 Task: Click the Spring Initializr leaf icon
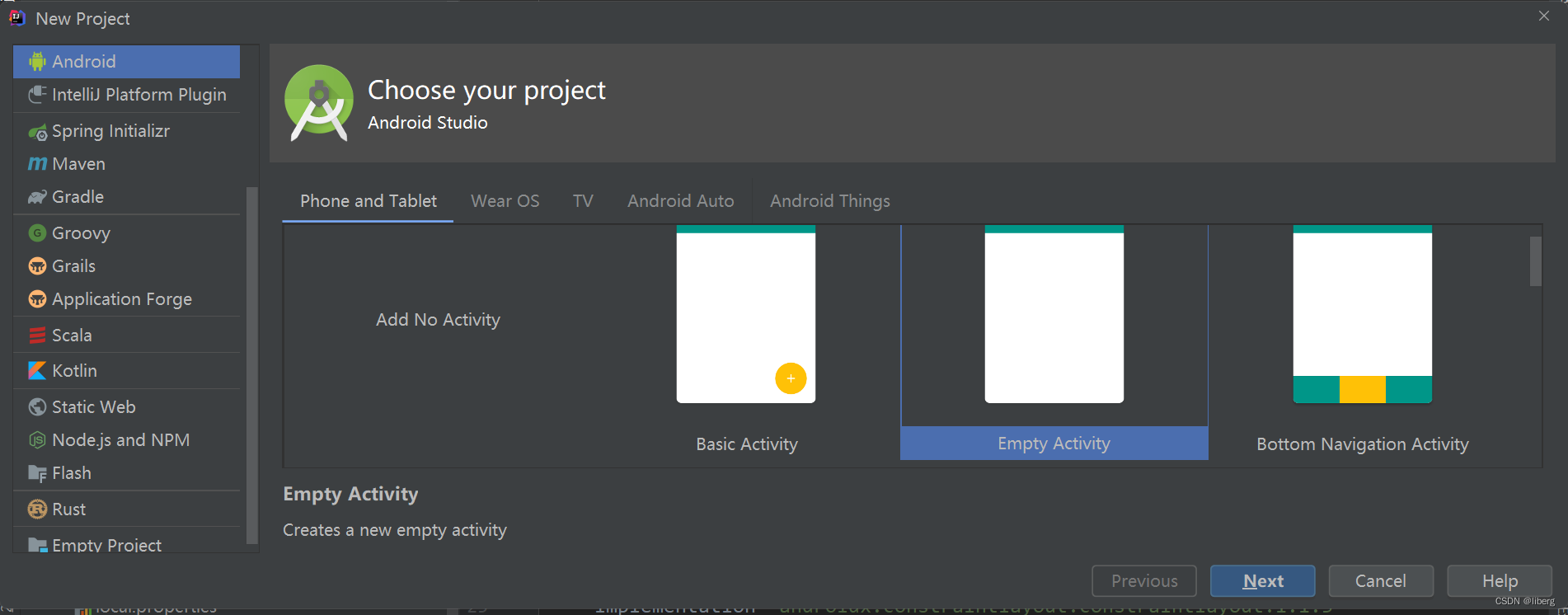37,131
